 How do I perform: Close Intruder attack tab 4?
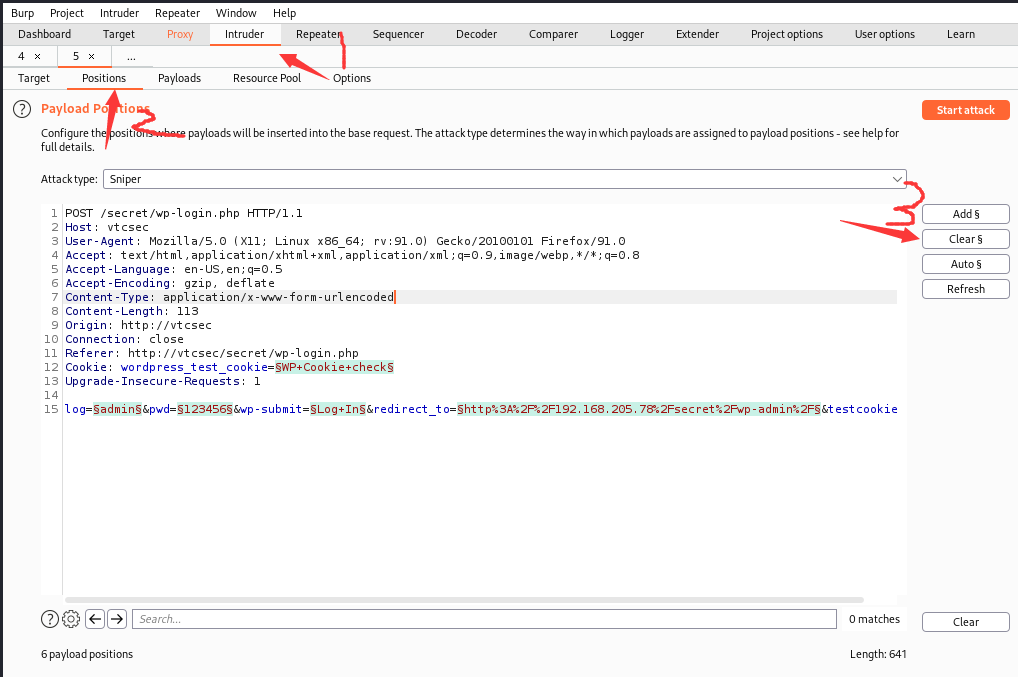pyautogui.click(x=38, y=56)
